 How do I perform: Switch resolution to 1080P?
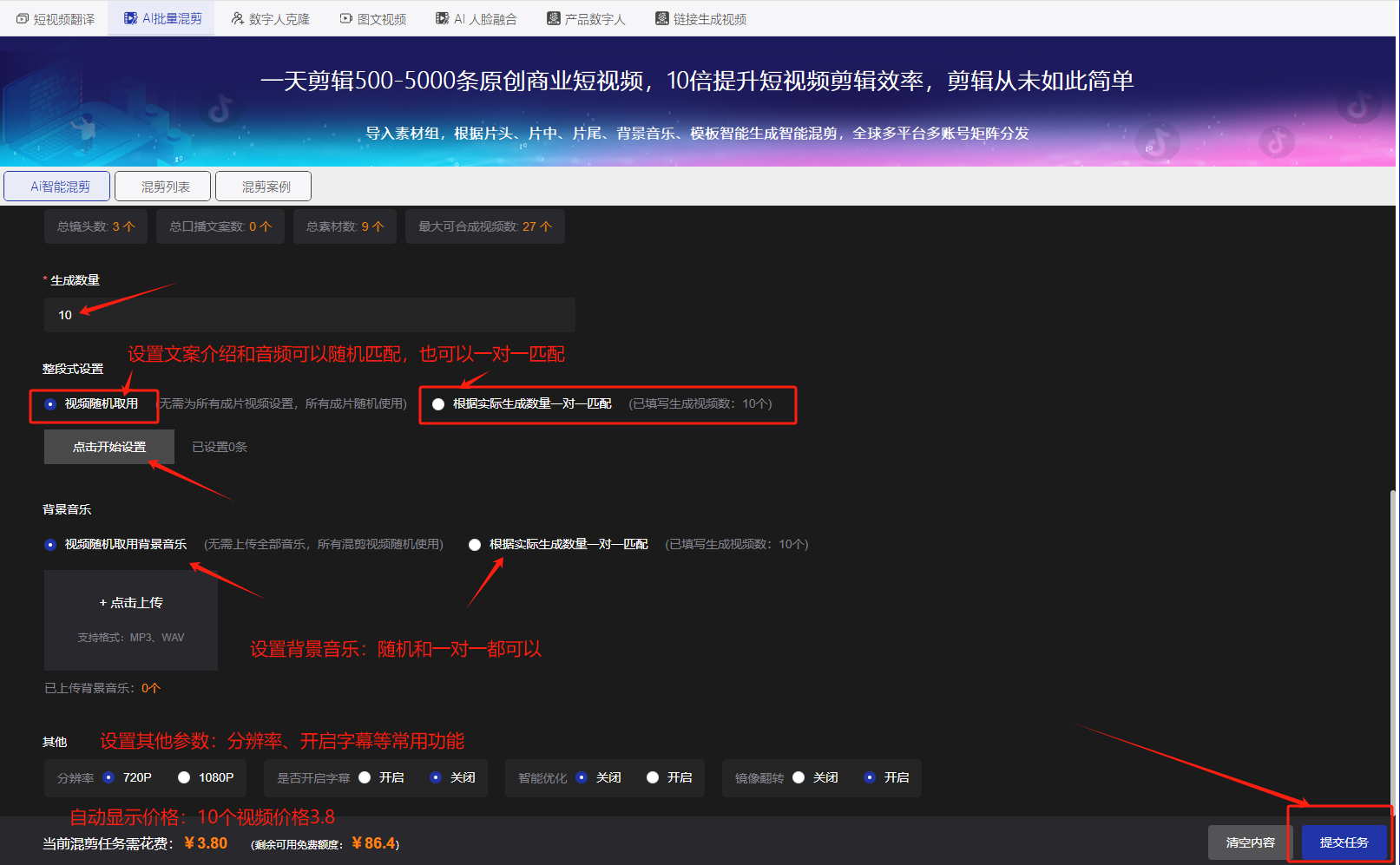(183, 777)
